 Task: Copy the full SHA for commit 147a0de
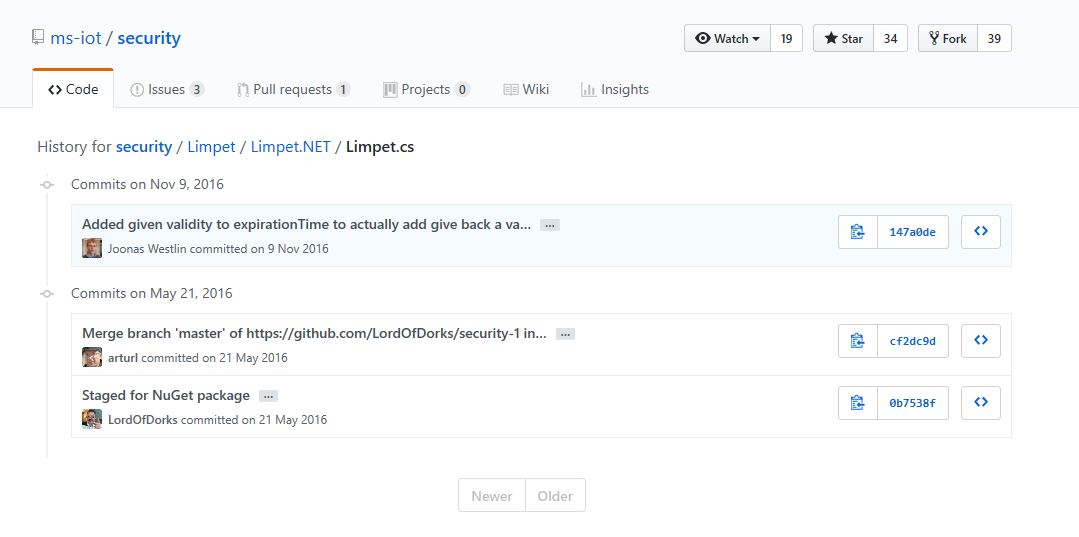pyautogui.click(x=857, y=232)
